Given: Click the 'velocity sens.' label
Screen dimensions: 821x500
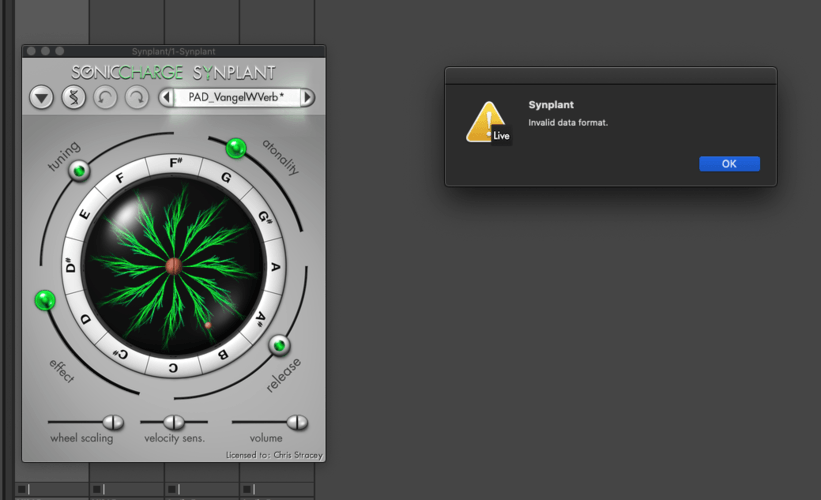Looking at the screenshot, I should [x=174, y=438].
